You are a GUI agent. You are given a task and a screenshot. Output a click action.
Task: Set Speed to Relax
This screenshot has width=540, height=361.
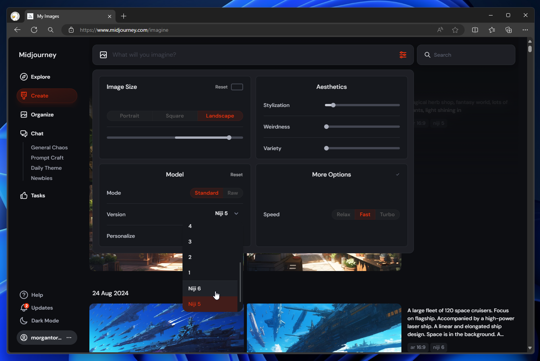[x=343, y=214]
